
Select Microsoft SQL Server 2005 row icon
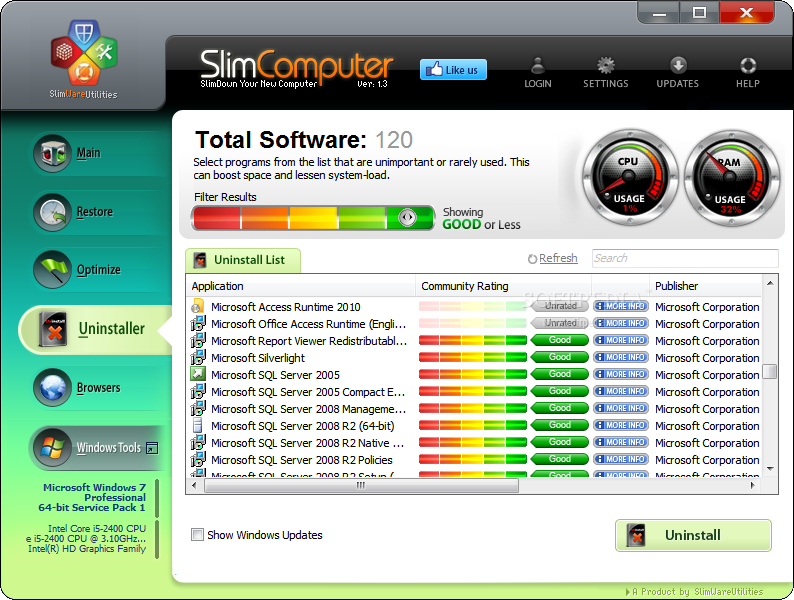(x=198, y=374)
